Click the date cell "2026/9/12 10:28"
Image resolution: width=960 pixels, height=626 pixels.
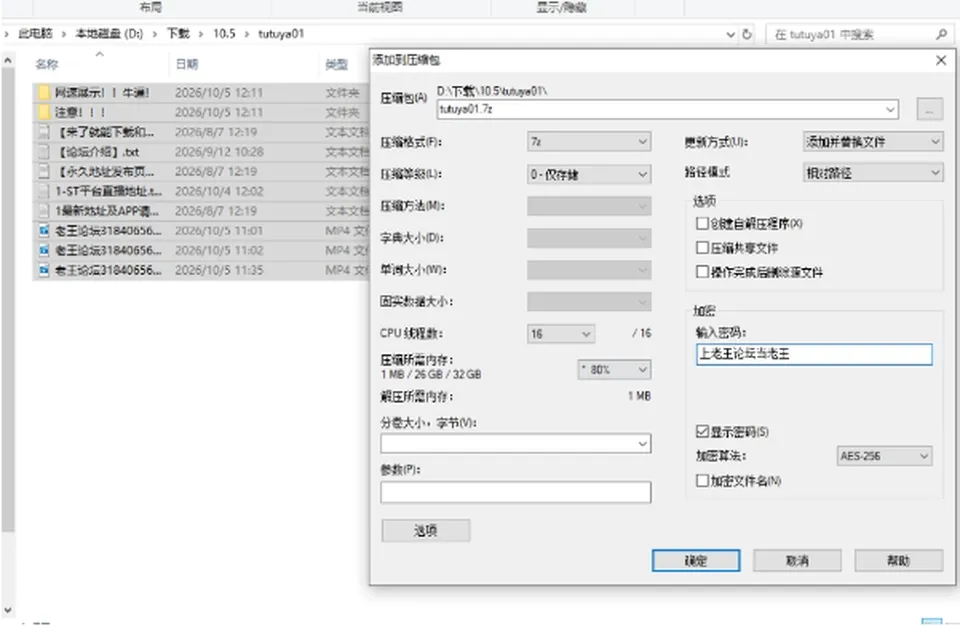219,152
